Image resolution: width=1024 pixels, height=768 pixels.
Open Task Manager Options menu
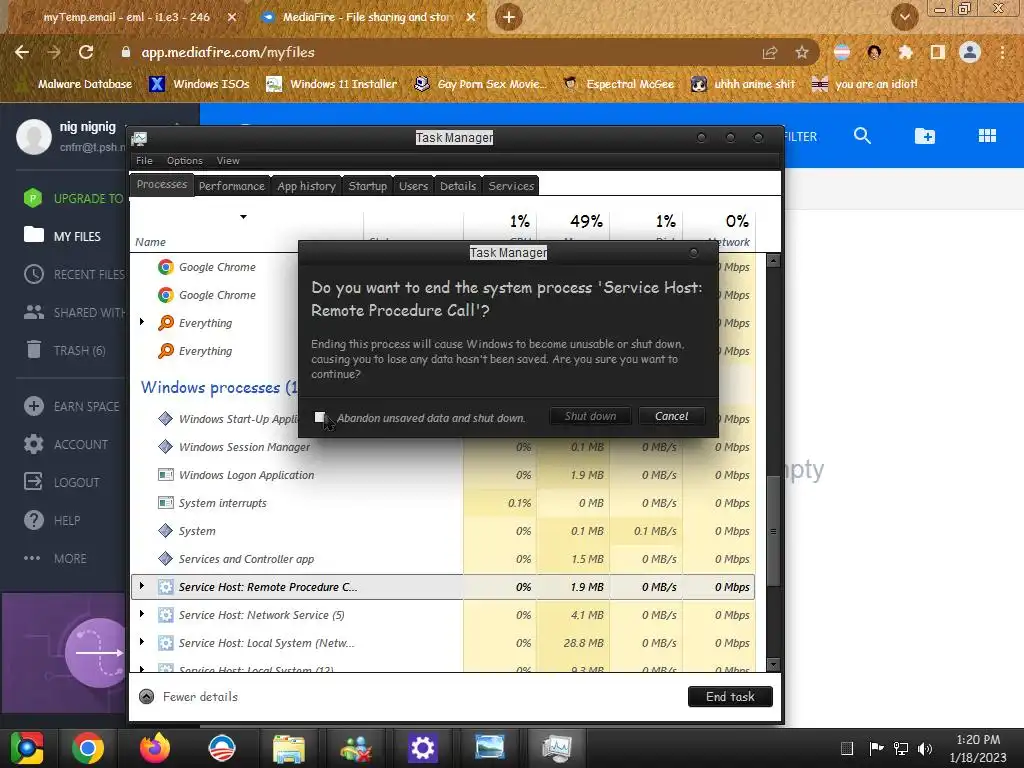pos(185,161)
